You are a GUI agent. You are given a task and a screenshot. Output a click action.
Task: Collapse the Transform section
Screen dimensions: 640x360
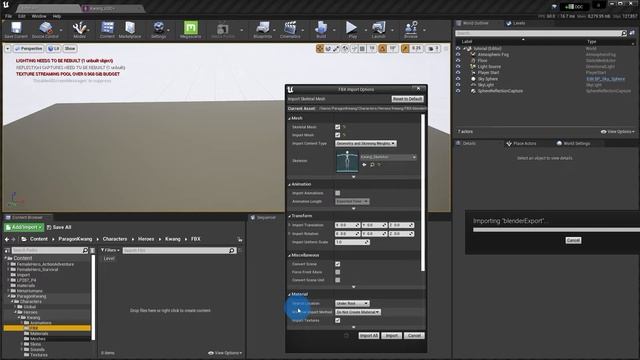[x=289, y=216]
